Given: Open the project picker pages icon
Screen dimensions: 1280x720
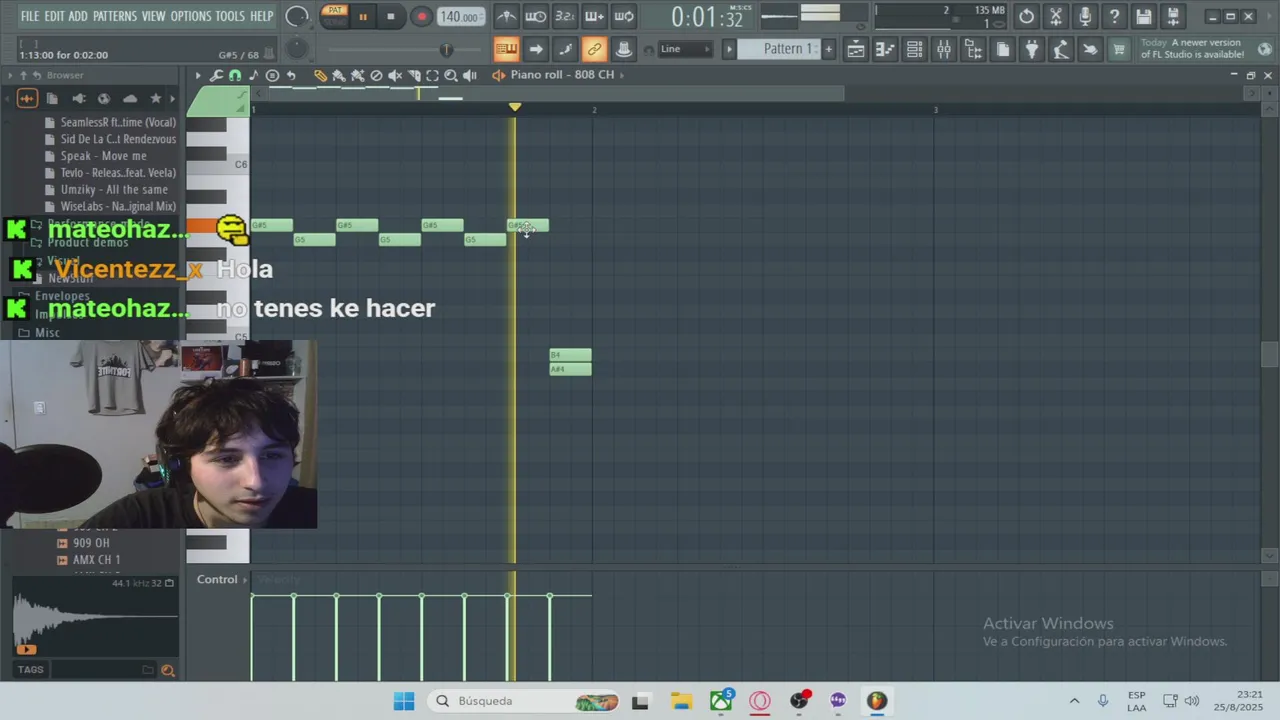Looking at the screenshot, I should [1003, 49].
